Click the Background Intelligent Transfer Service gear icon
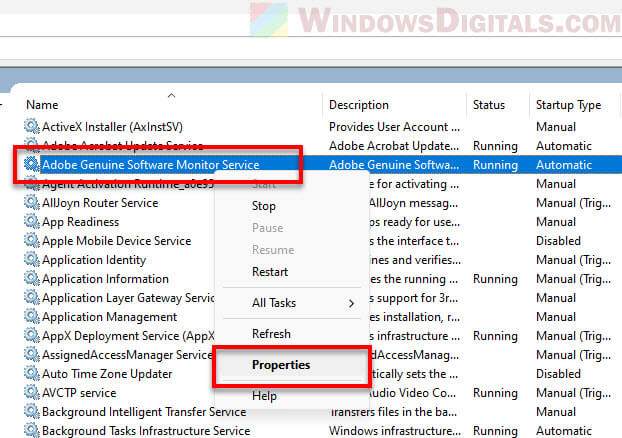Viewport: 622px width, 438px height. pyautogui.click(x=31, y=411)
